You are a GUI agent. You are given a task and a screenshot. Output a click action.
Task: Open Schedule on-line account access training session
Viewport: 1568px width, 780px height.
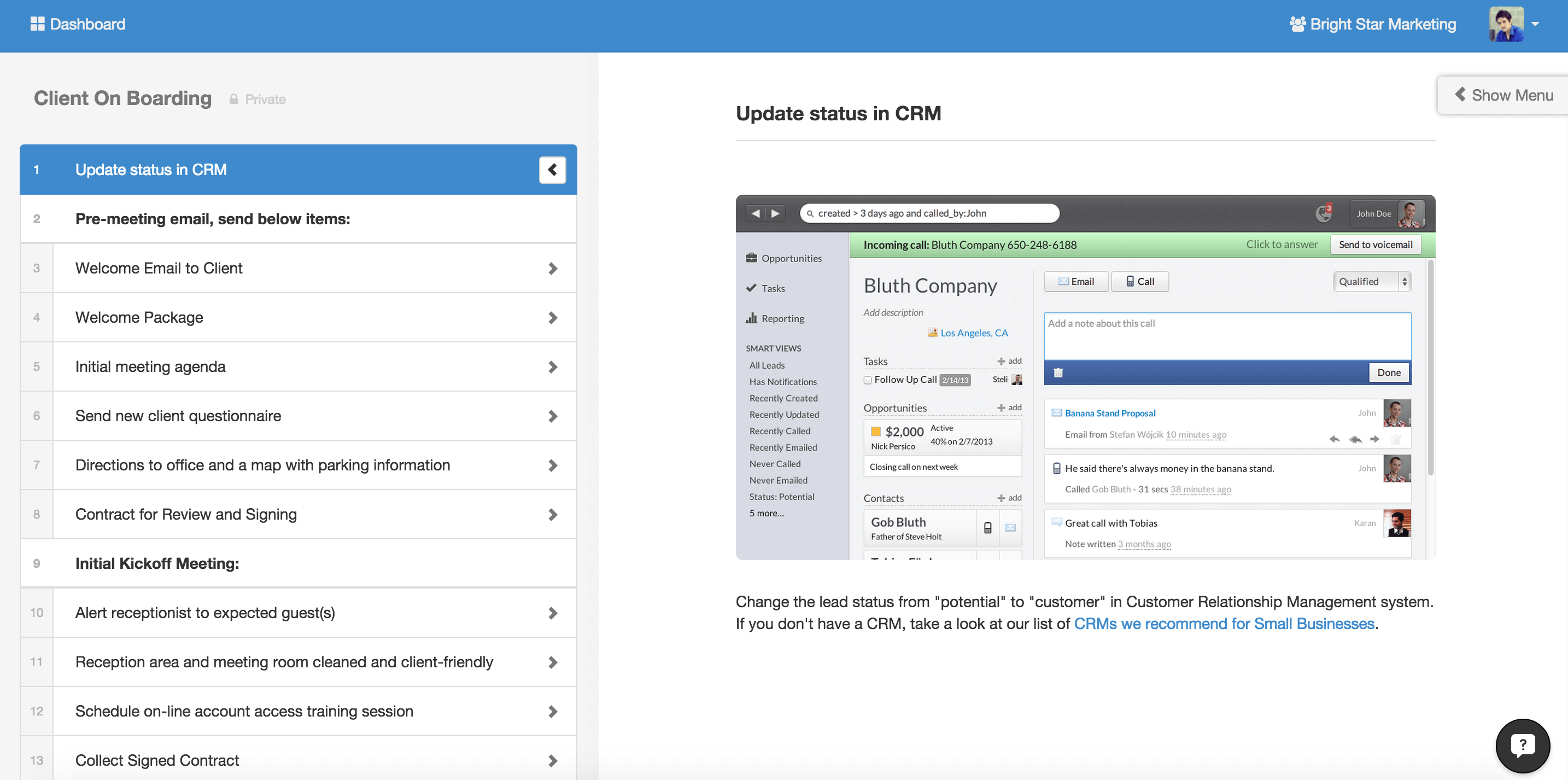pyautogui.click(x=299, y=711)
